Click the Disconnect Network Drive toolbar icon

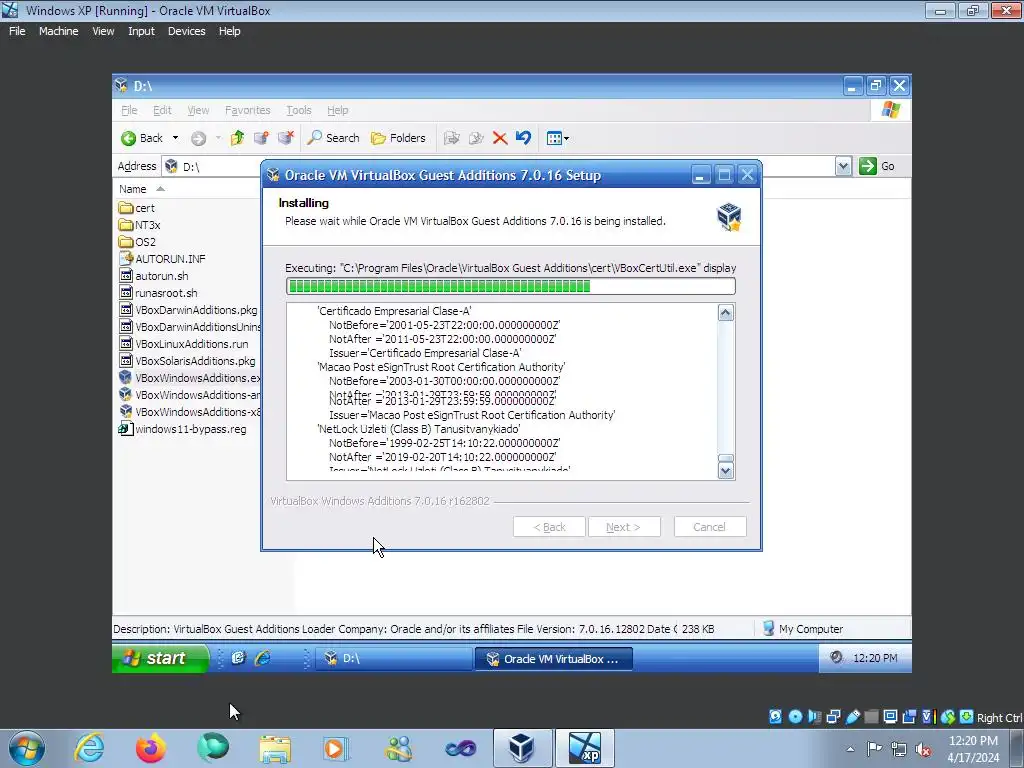coord(285,138)
